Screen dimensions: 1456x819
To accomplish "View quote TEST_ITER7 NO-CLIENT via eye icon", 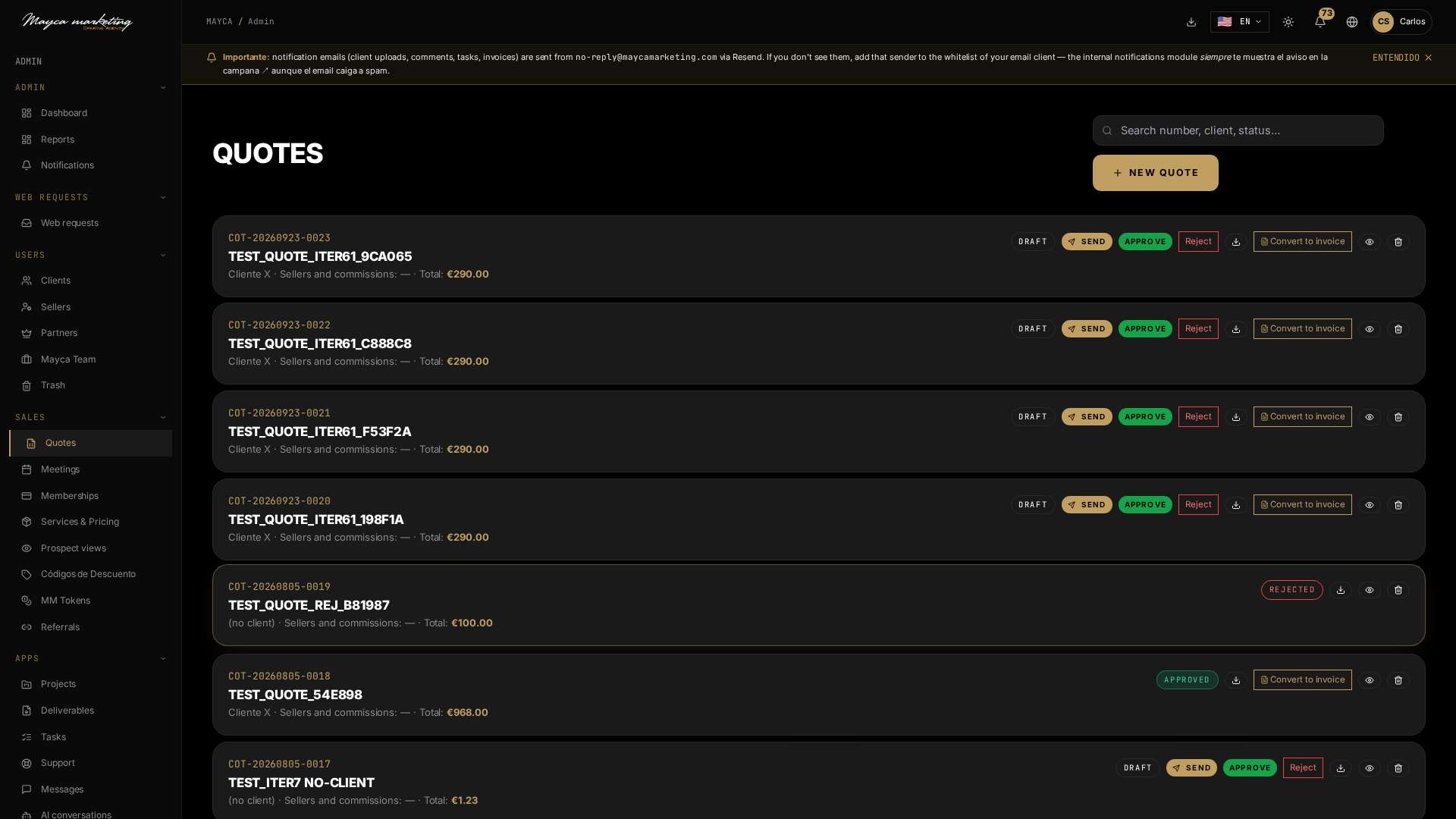I will 1370,768.
